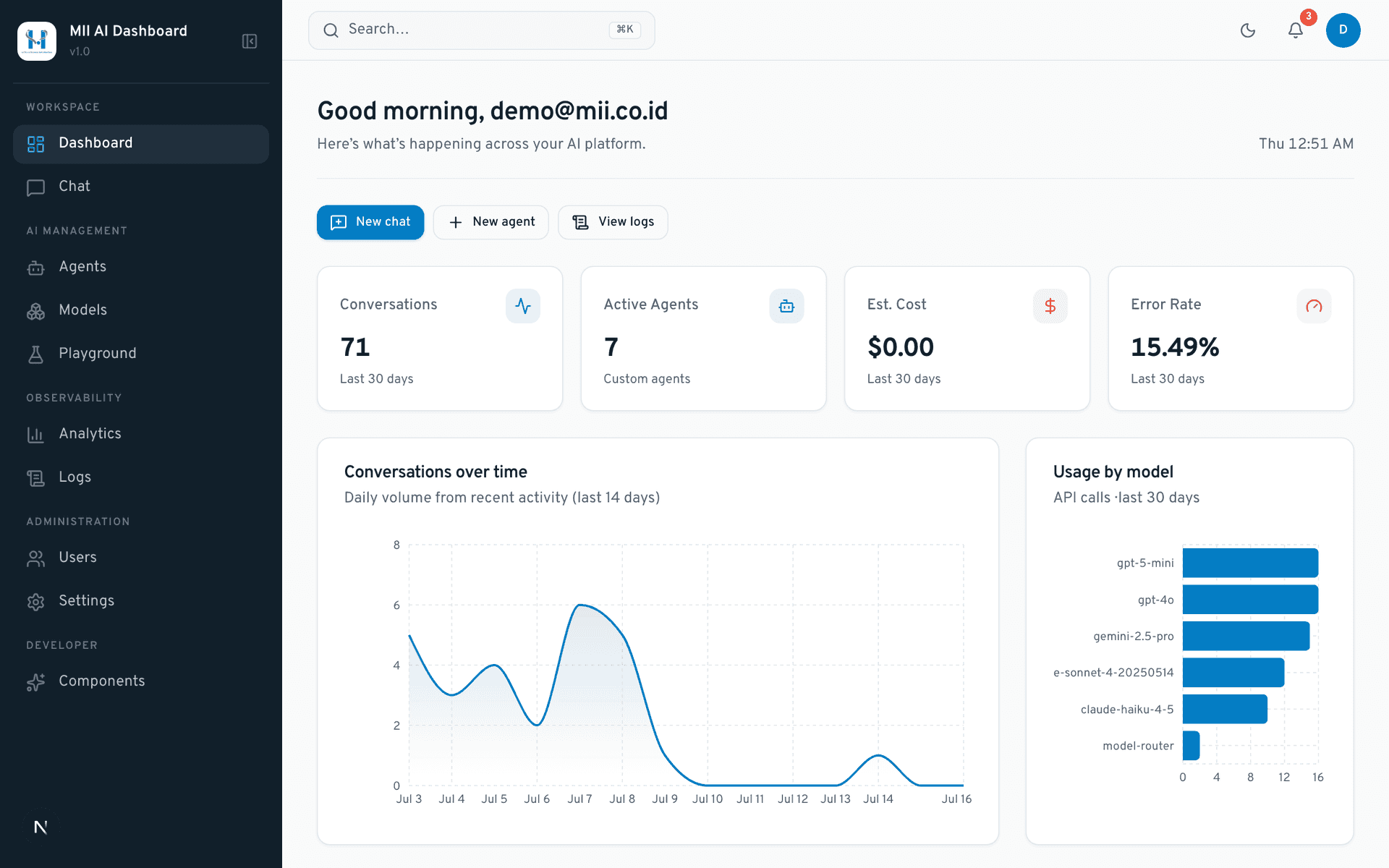
Task: Click the Next.js N badge at bottom-left
Action: (41, 827)
